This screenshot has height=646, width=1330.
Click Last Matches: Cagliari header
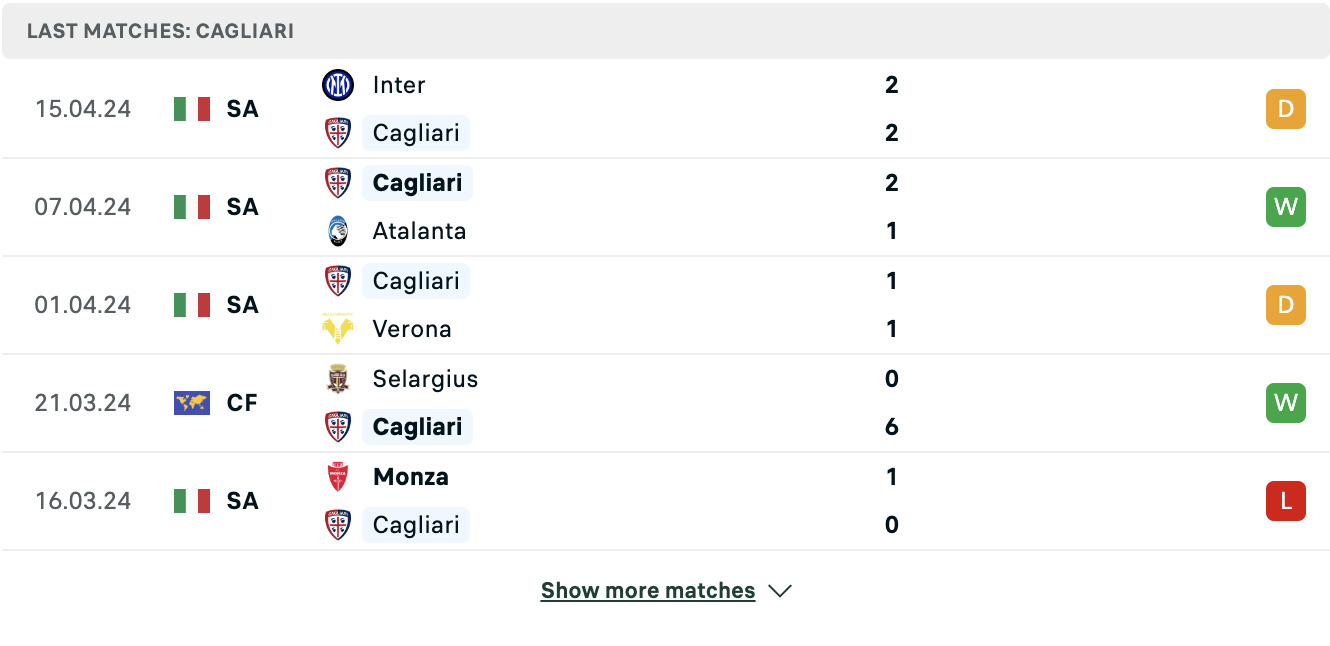point(160,31)
